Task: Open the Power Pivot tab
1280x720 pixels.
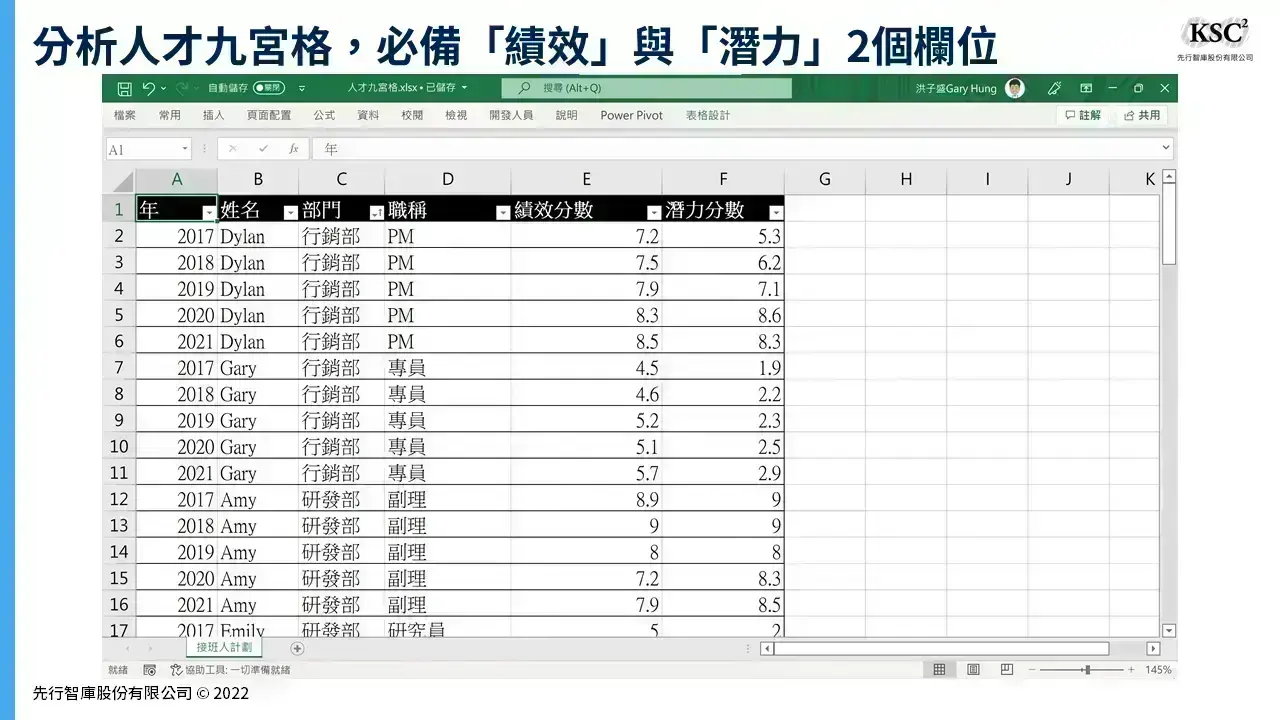Action: click(632, 115)
